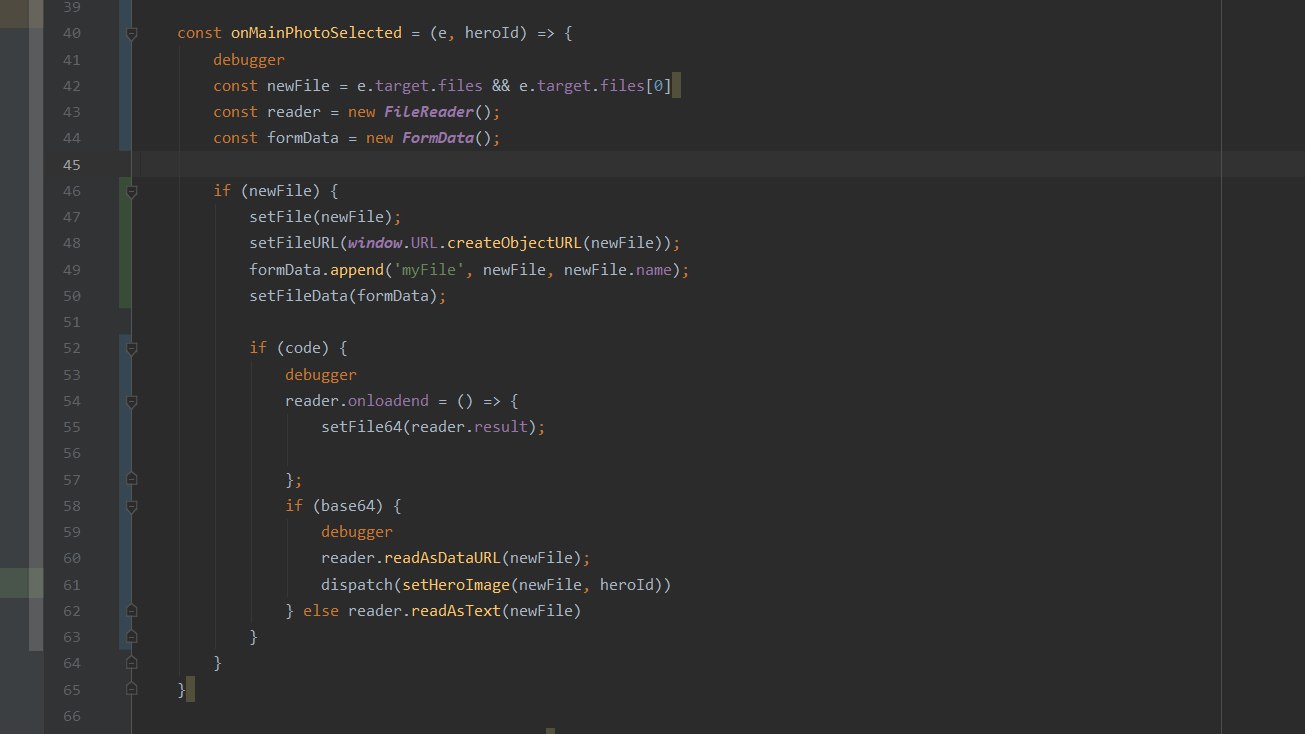
Task: Collapse the if (code) block fold marker
Action: pyautogui.click(x=131, y=348)
